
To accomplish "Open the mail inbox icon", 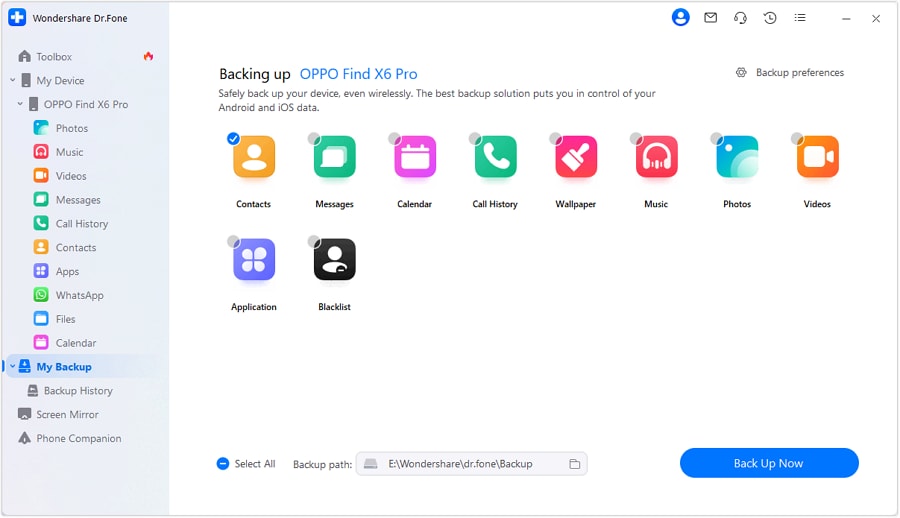I will 711,18.
